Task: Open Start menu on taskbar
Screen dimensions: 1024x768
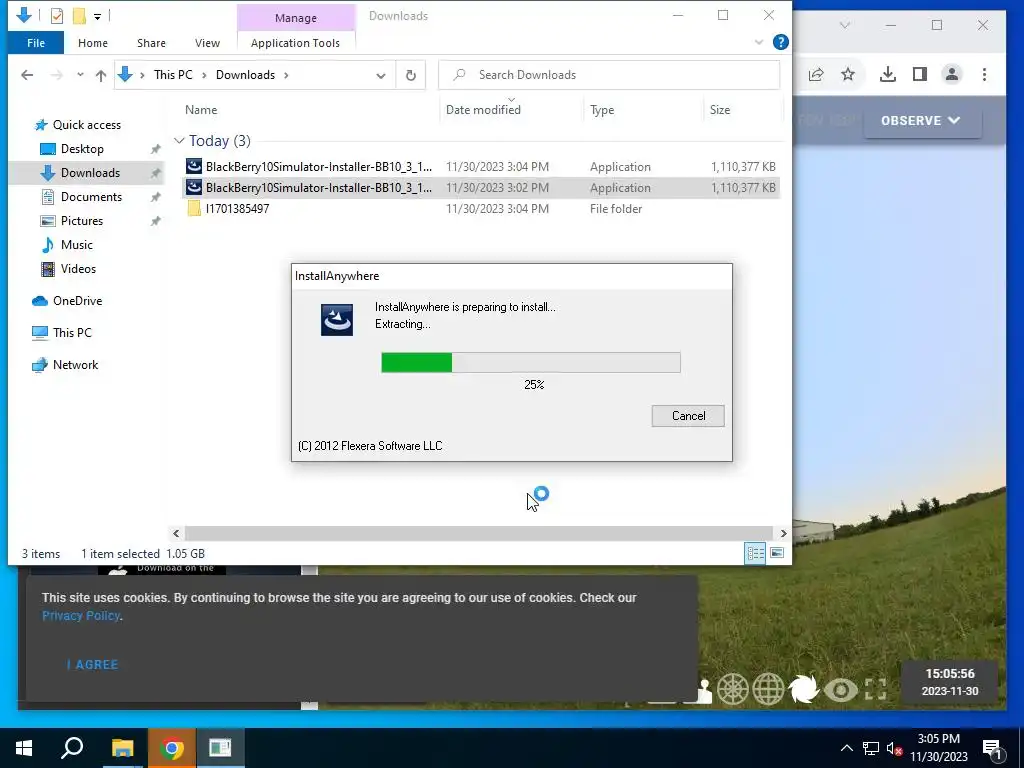Action: 24,748
